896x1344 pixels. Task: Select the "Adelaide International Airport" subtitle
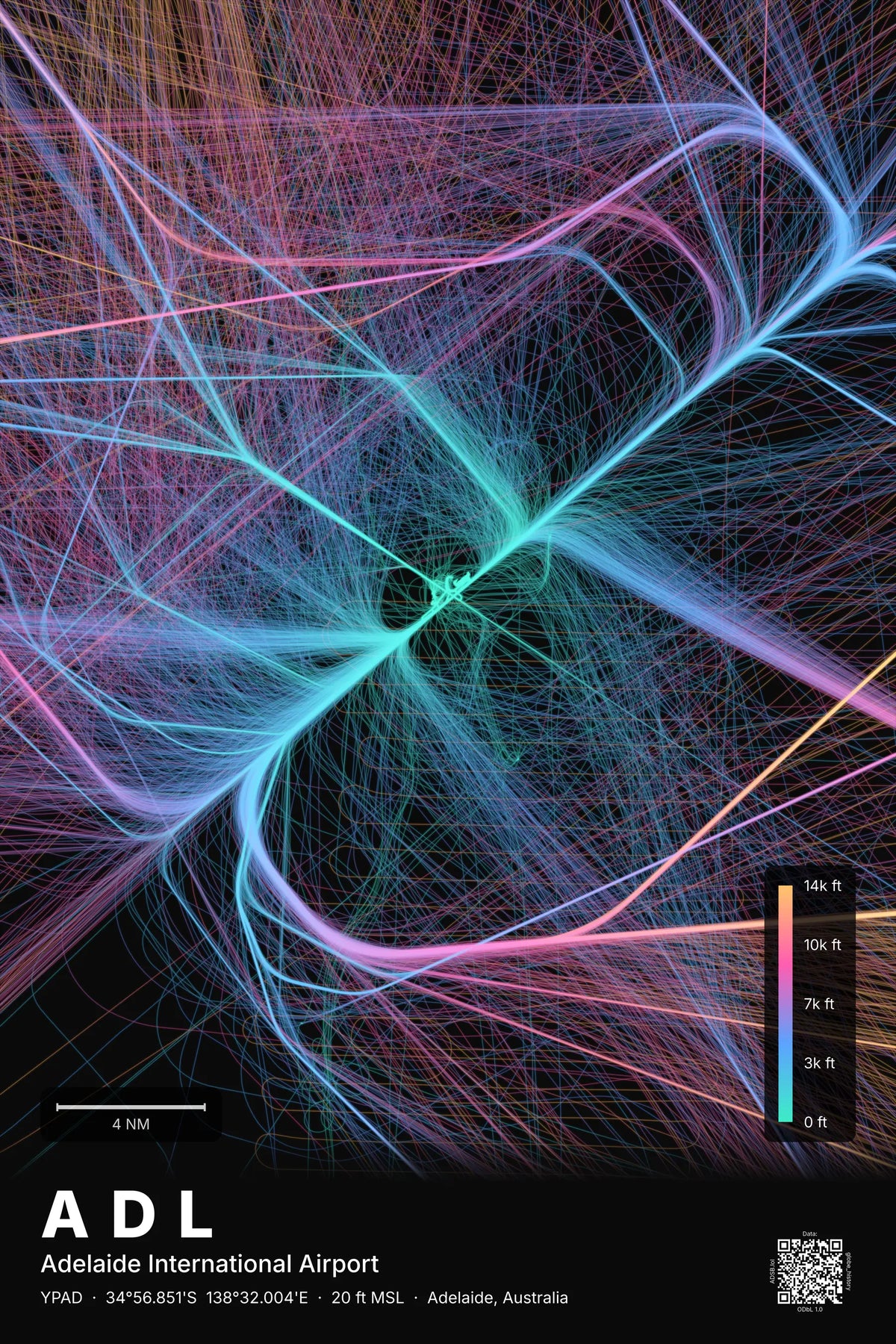point(210,1264)
